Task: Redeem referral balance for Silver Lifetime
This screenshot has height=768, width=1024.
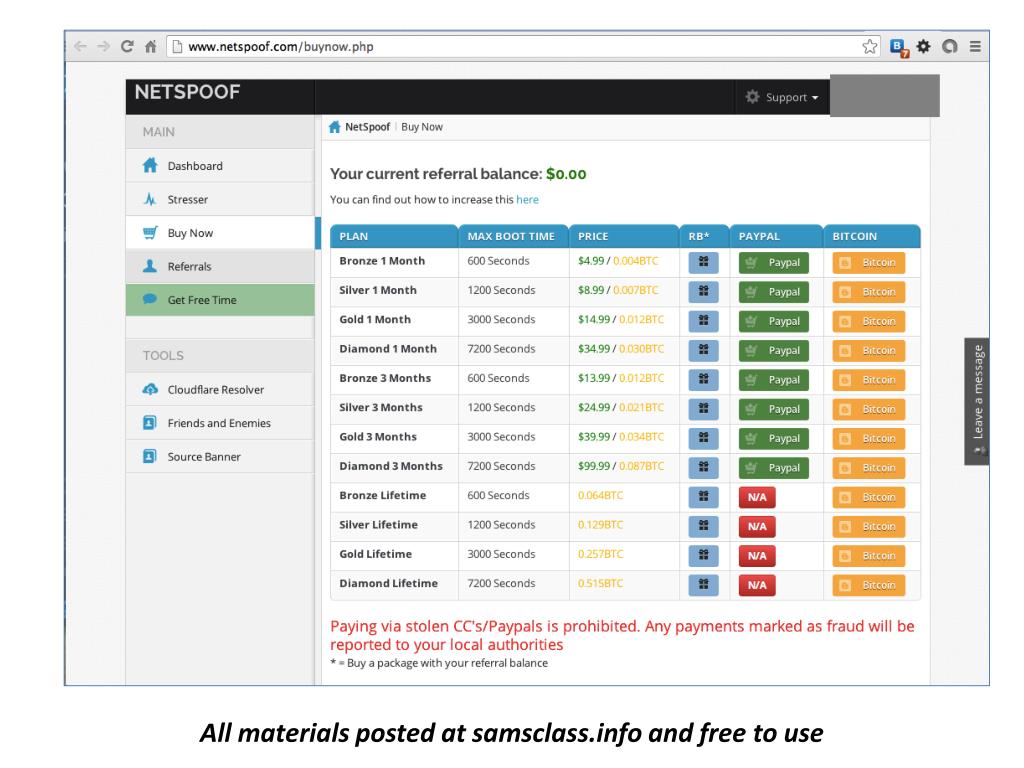Action: [x=703, y=527]
